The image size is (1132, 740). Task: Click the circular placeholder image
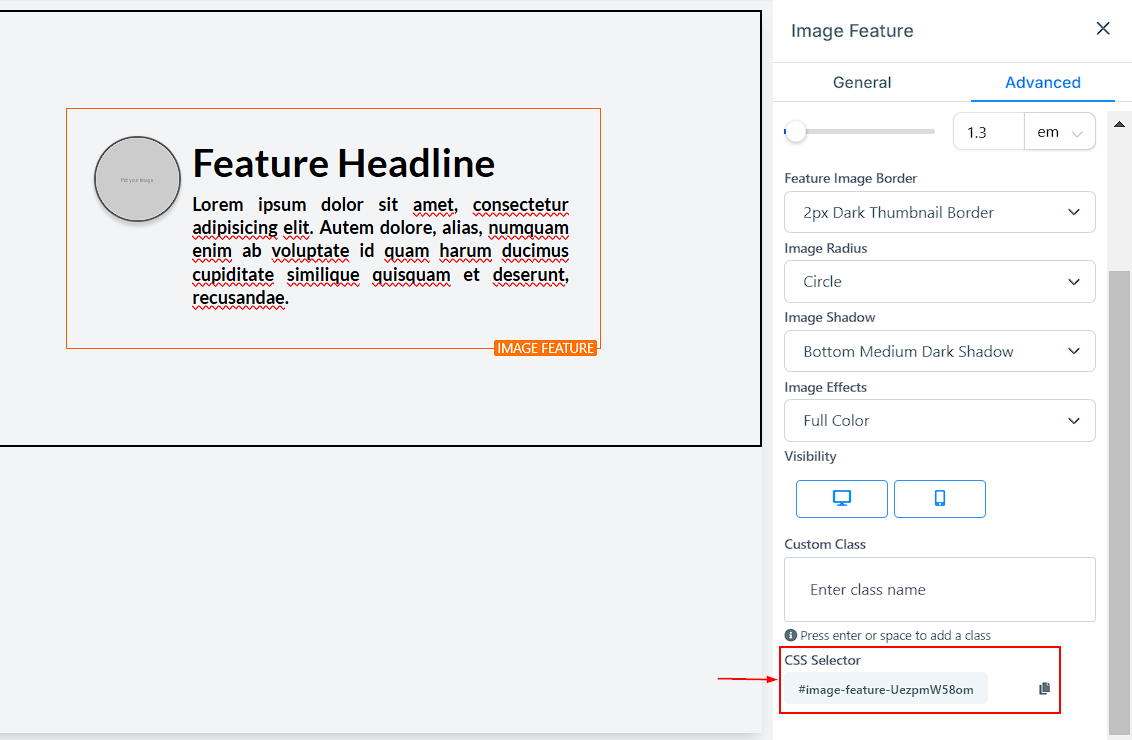[x=137, y=180]
